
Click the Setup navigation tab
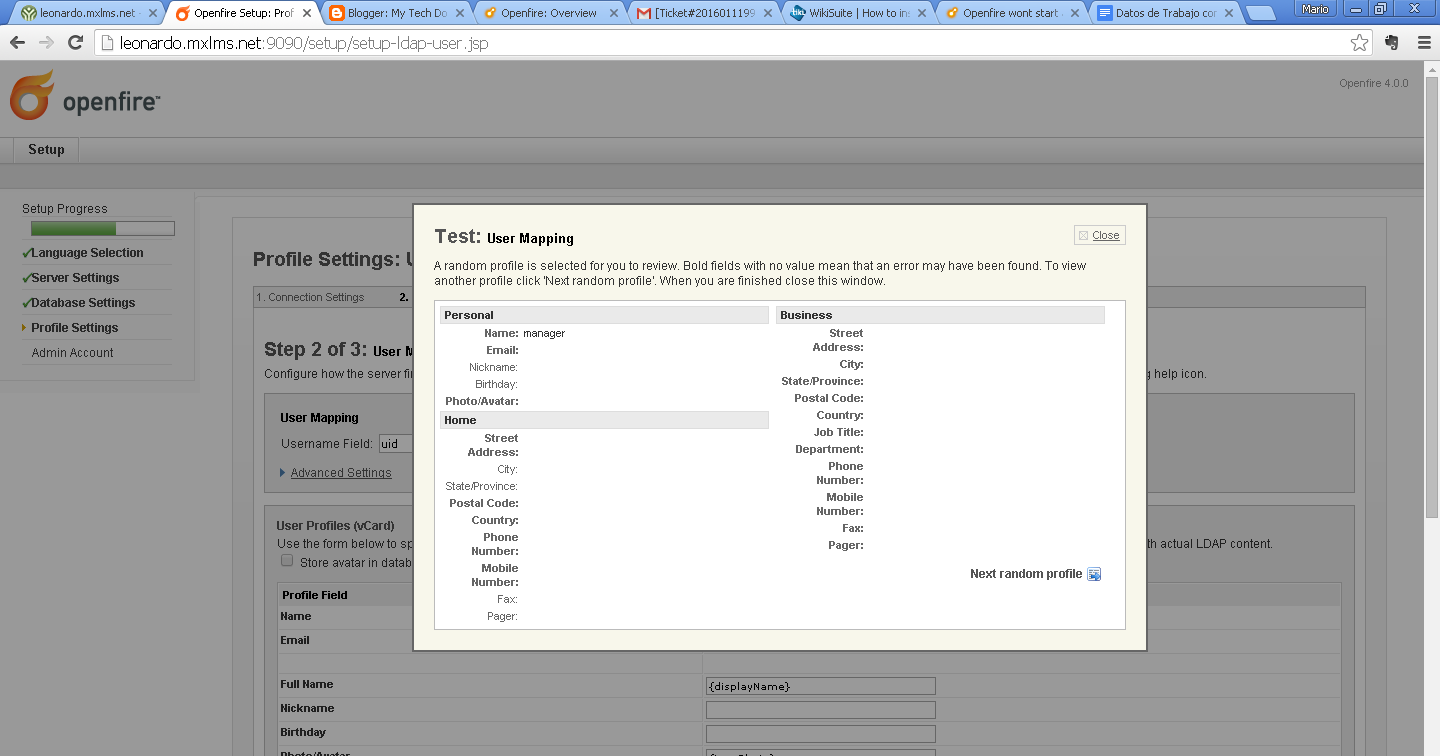46,150
